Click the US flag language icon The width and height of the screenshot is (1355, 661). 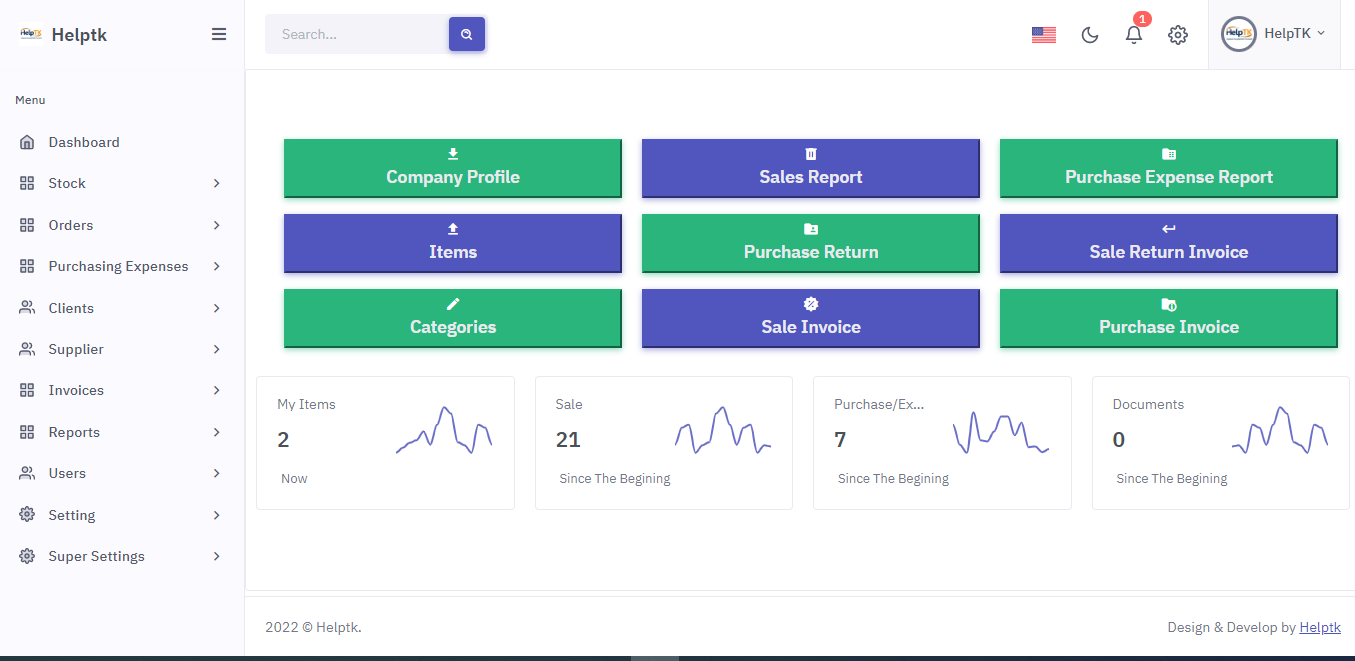[1043, 35]
